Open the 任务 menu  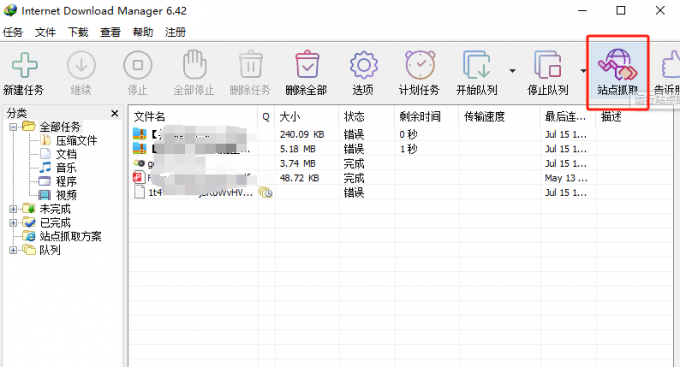point(13,32)
